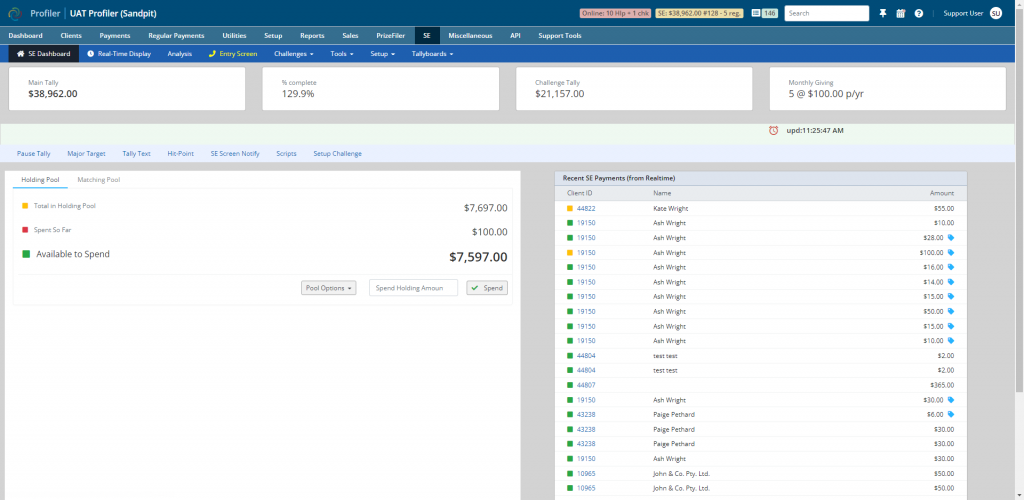Click the Profiler logo icon
The width and height of the screenshot is (1024, 500).
15,13
